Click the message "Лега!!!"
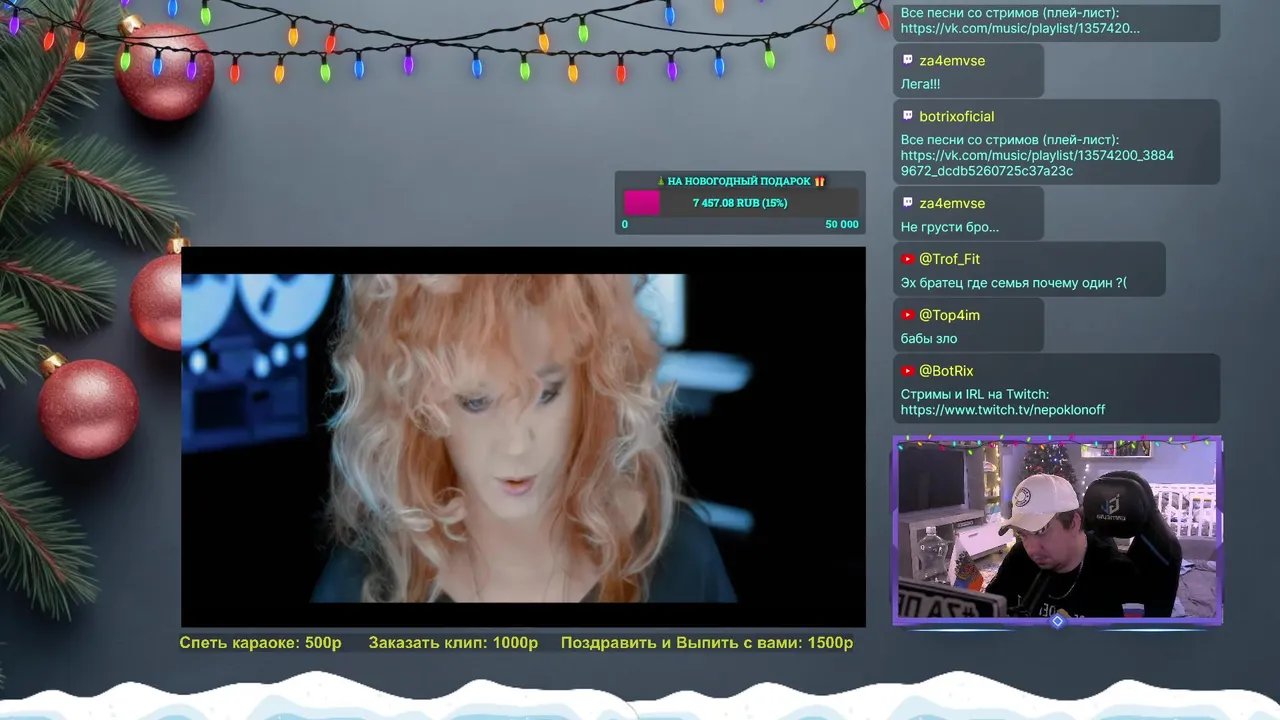Viewport: 1280px width, 720px height. point(920,84)
